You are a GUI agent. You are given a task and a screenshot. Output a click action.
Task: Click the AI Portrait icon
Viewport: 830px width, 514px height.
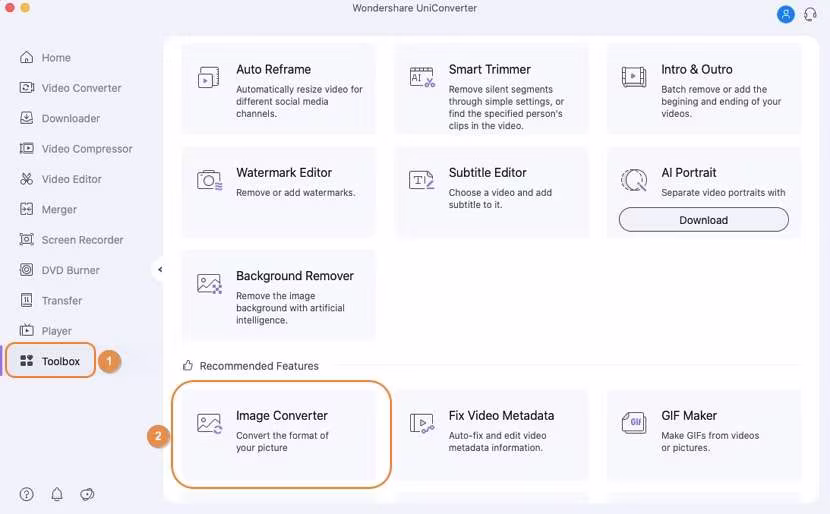[x=634, y=180]
